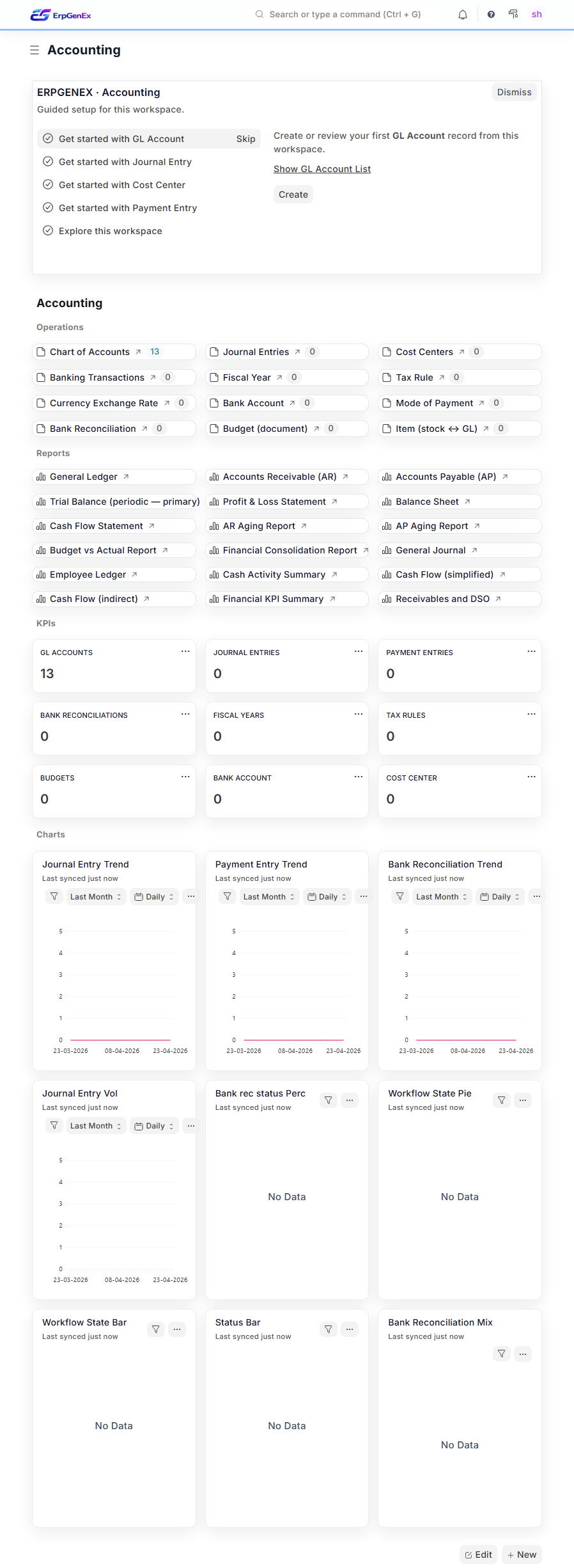This screenshot has height=1568, width=574.
Task: Check off the Explore this workspace step
Action: pyautogui.click(x=48, y=230)
